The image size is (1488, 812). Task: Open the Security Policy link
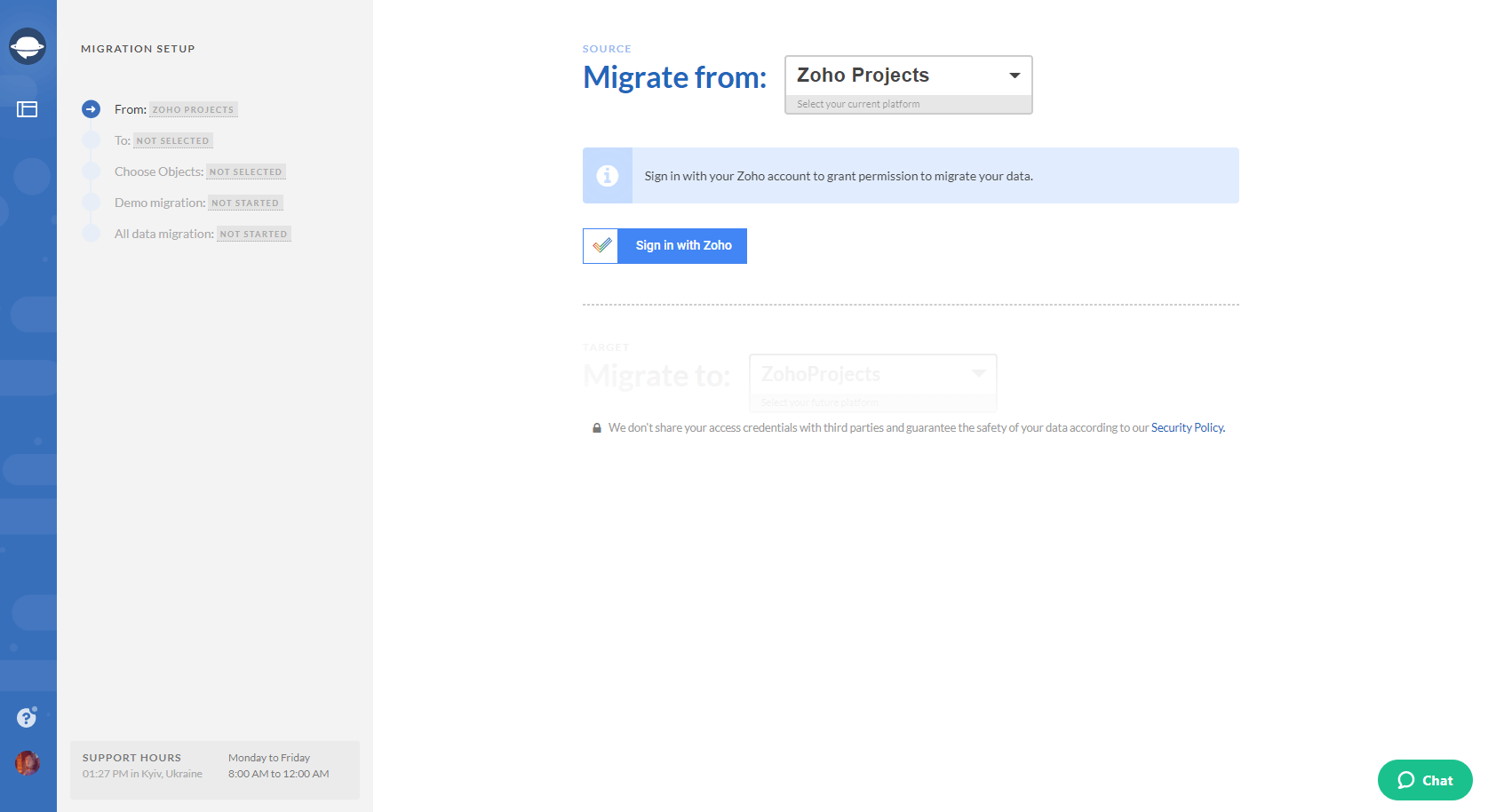pos(1188,428)
